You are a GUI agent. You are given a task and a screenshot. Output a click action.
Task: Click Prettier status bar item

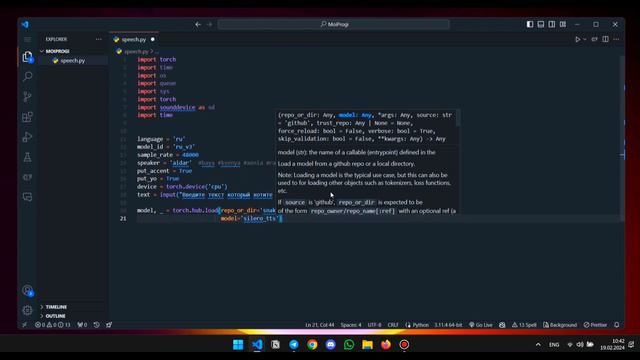[596, 325]
